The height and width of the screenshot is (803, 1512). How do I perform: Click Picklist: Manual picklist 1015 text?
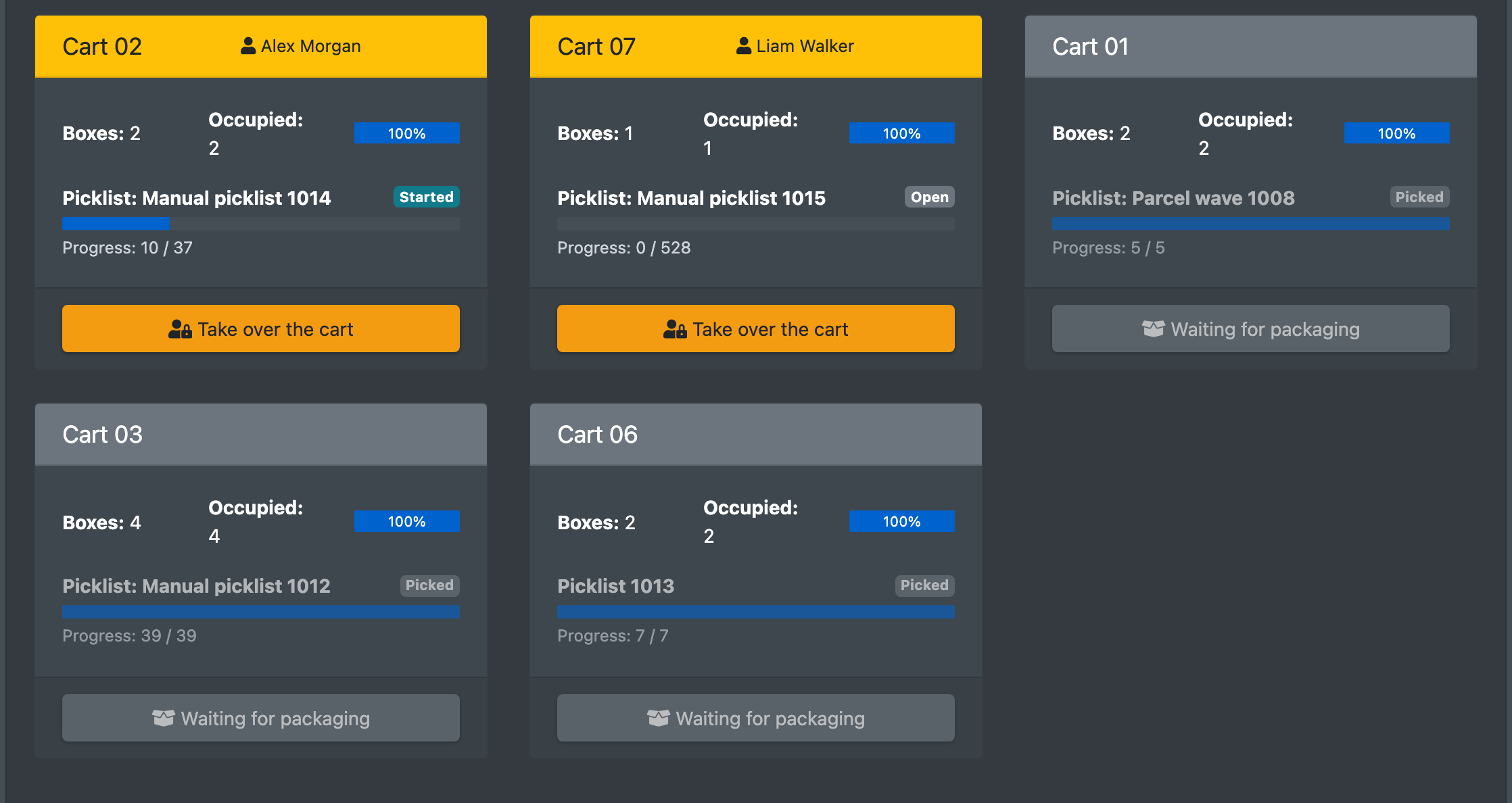coord(692,198)
